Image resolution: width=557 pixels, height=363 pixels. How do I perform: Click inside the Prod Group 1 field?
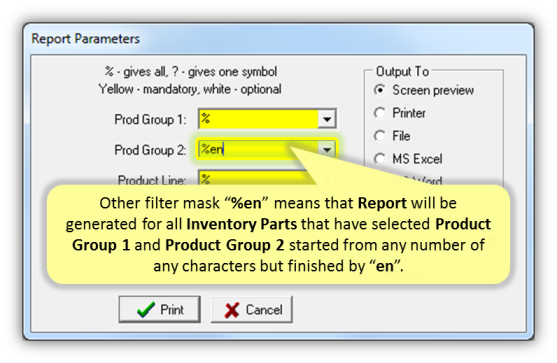259,119
